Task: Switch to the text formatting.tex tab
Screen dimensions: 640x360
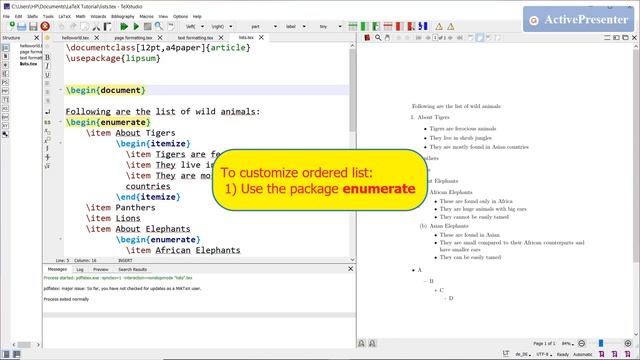Action: coord(195,38)
